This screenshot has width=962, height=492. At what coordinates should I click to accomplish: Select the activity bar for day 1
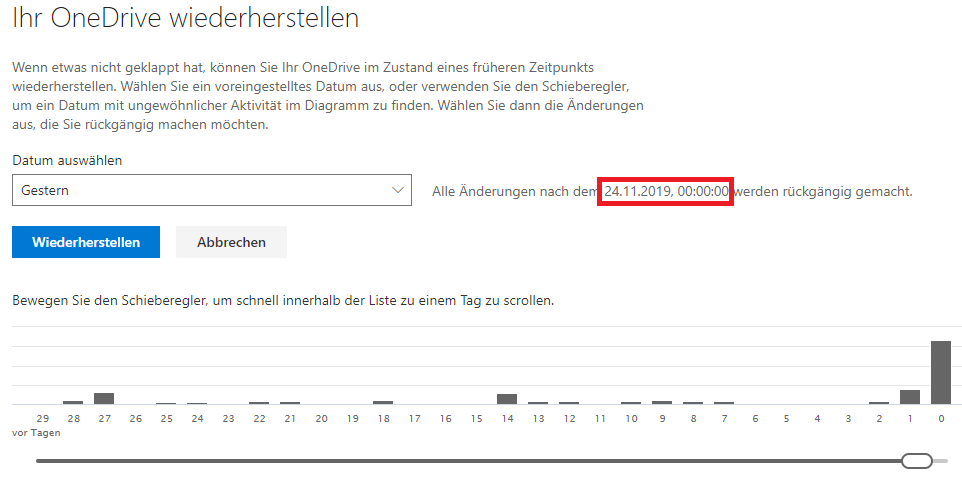[910, 397]
